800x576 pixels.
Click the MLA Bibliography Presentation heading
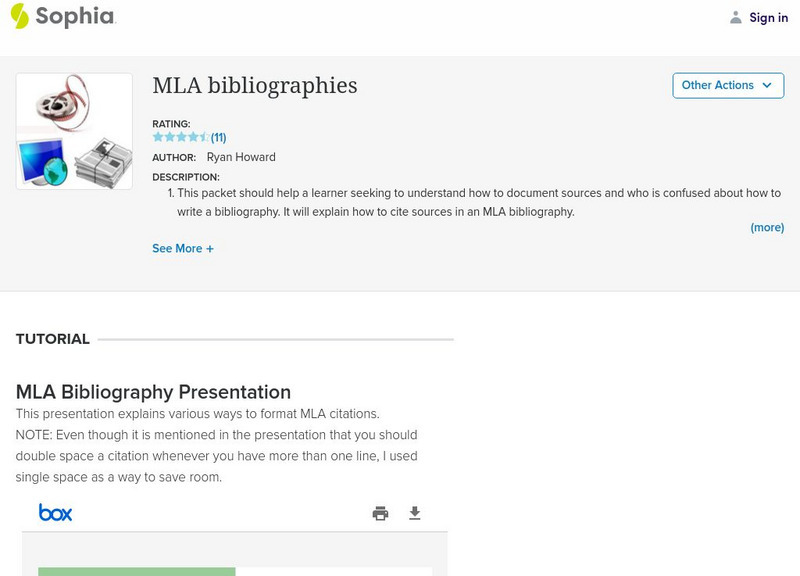pos(153,392)
